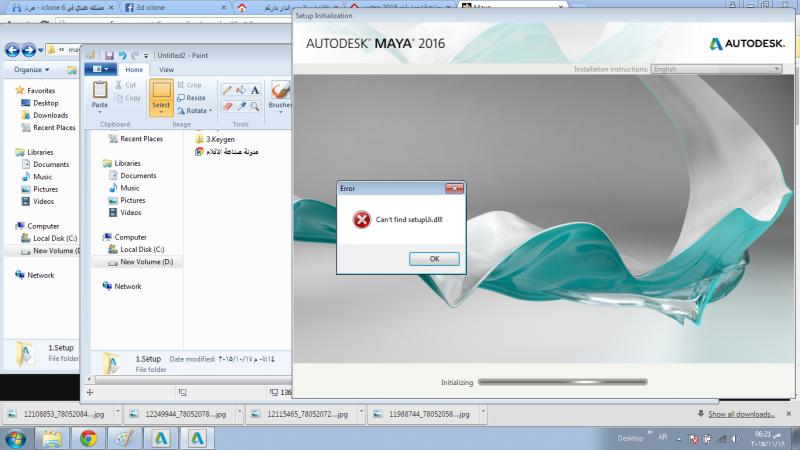Open the 12115465_78052072...jpg download
Viewport: 800px width, 450px height.
click(302, 414)
